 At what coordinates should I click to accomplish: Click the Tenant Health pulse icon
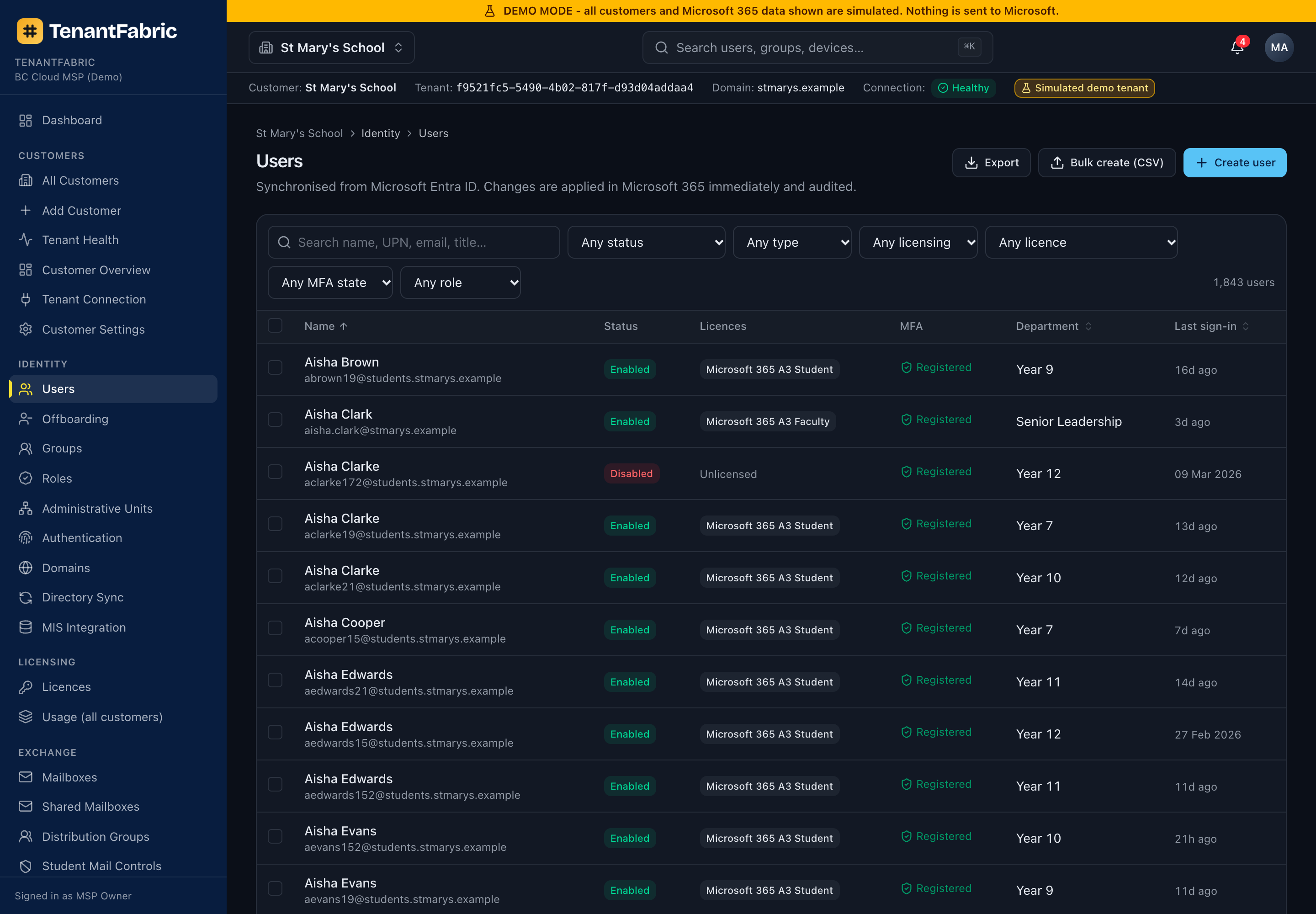pos(26,240)
